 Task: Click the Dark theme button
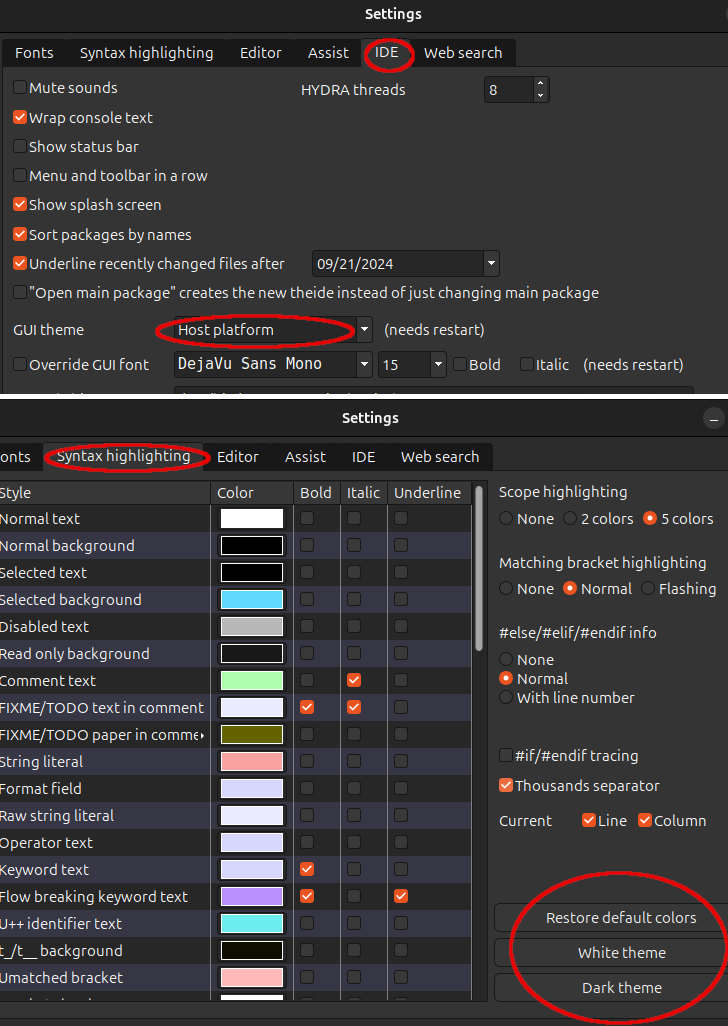point(621,988)
